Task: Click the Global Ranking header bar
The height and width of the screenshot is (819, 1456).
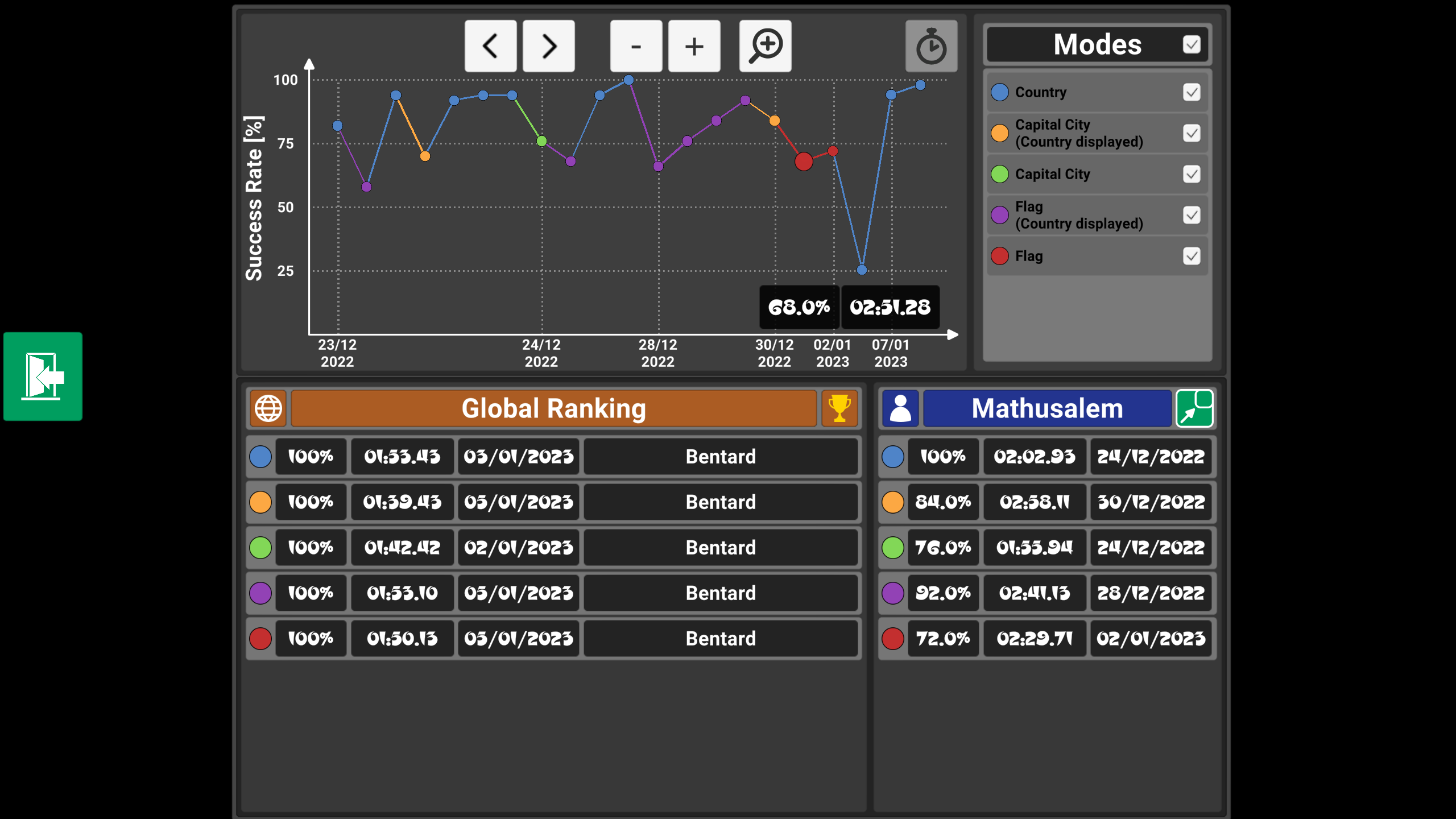Action: [x=553, y=408]
